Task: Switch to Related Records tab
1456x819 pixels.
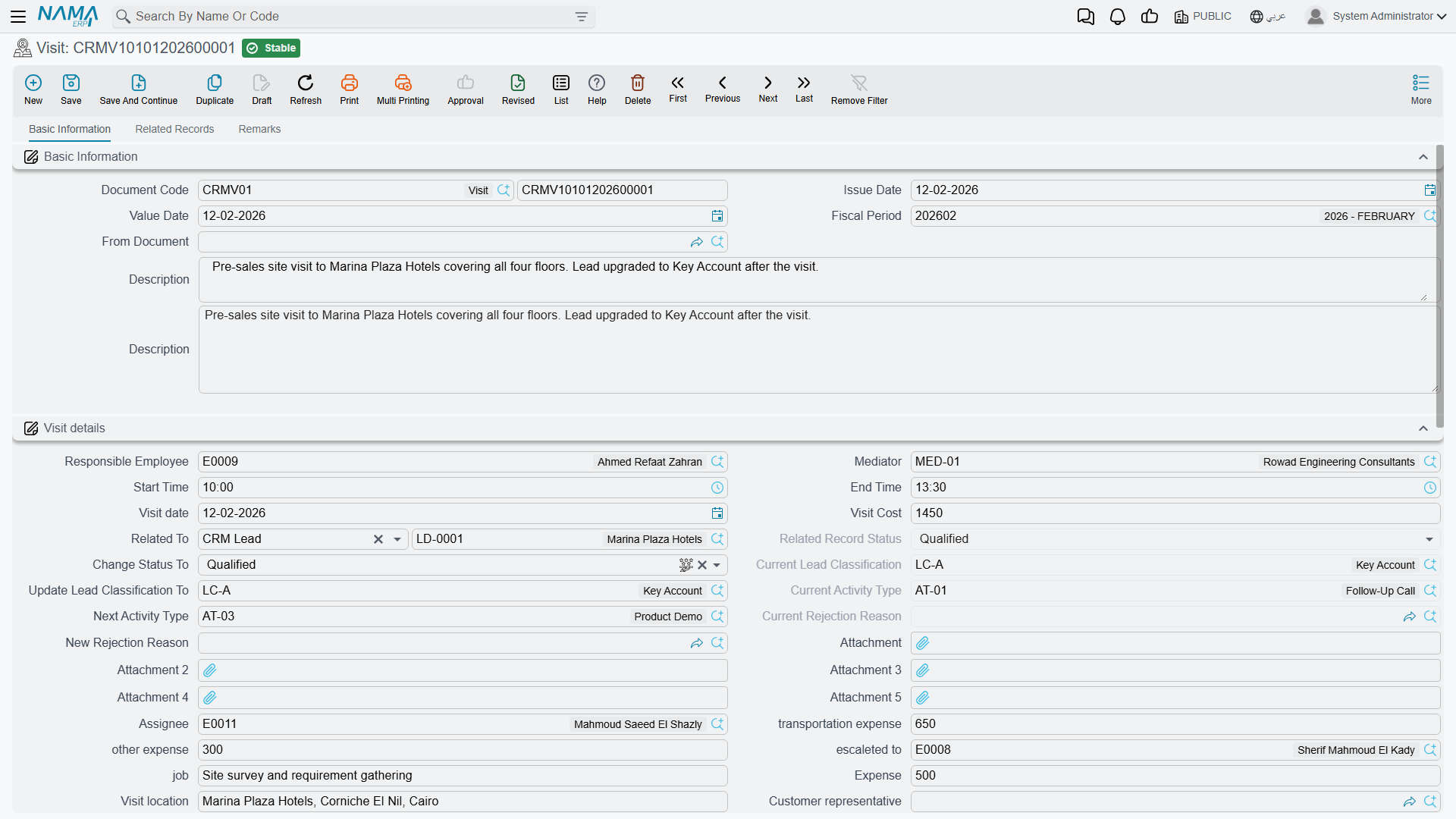Action: 174,129
